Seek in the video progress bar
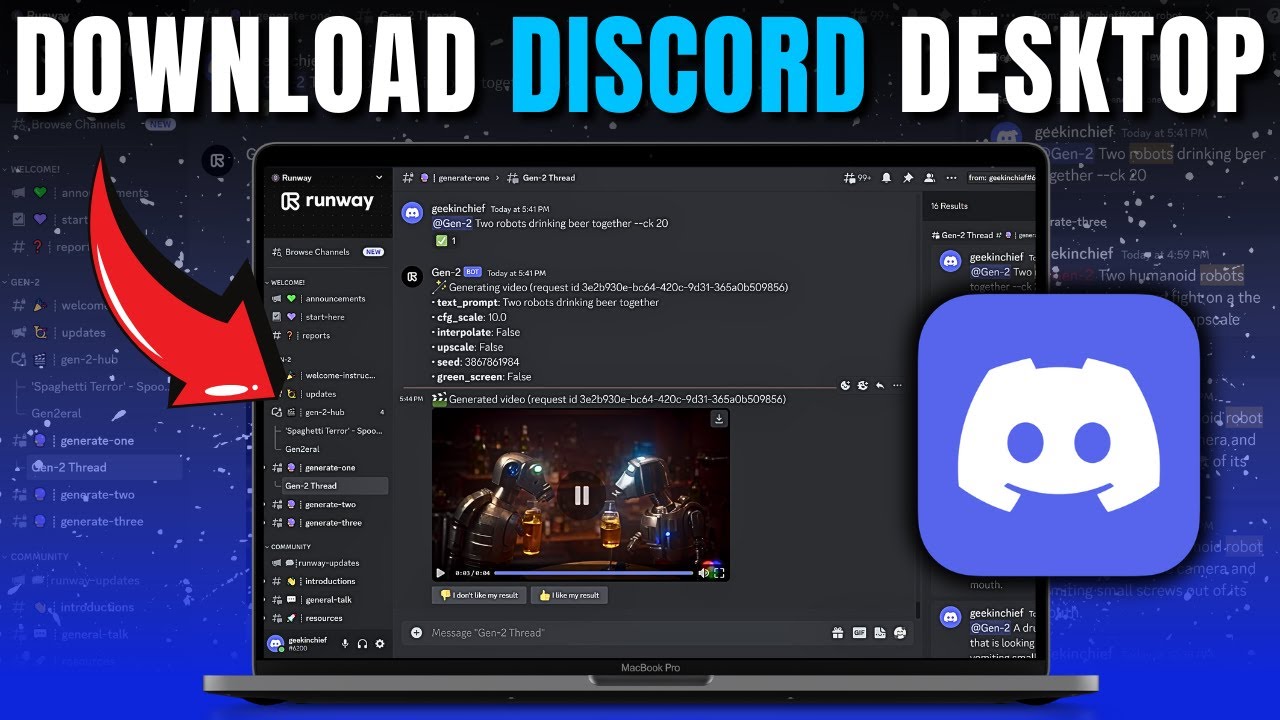The width and height of the screenshot is (1280, 720). 594,573
